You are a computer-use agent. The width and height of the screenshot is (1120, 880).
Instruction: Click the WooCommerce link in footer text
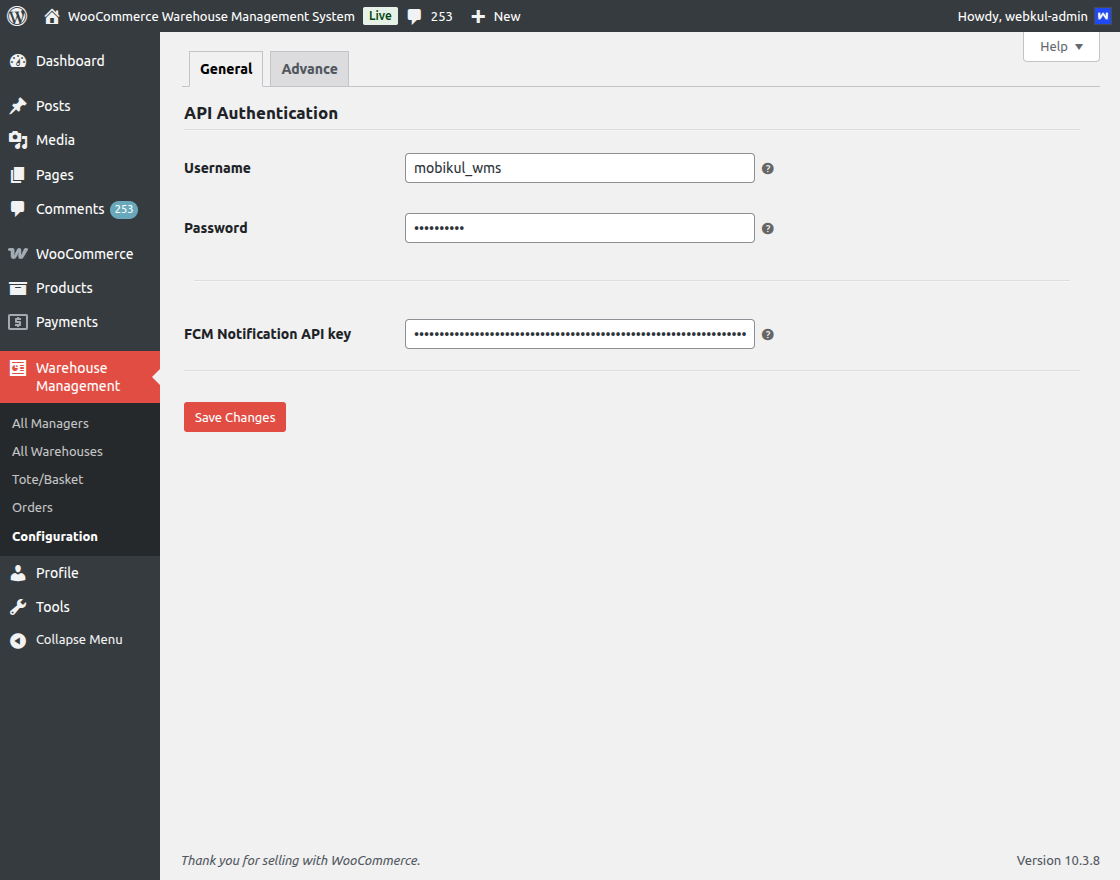coord(374,860)
